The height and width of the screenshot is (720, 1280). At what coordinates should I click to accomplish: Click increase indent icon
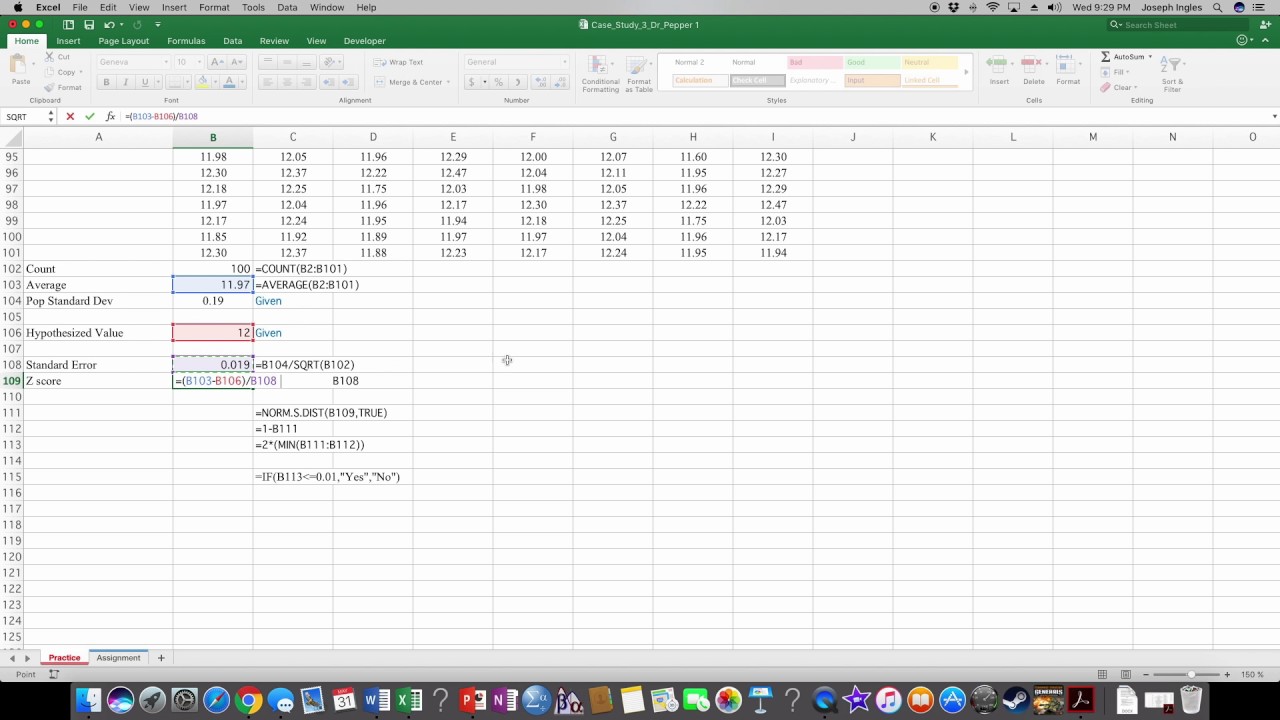point(348,82)
